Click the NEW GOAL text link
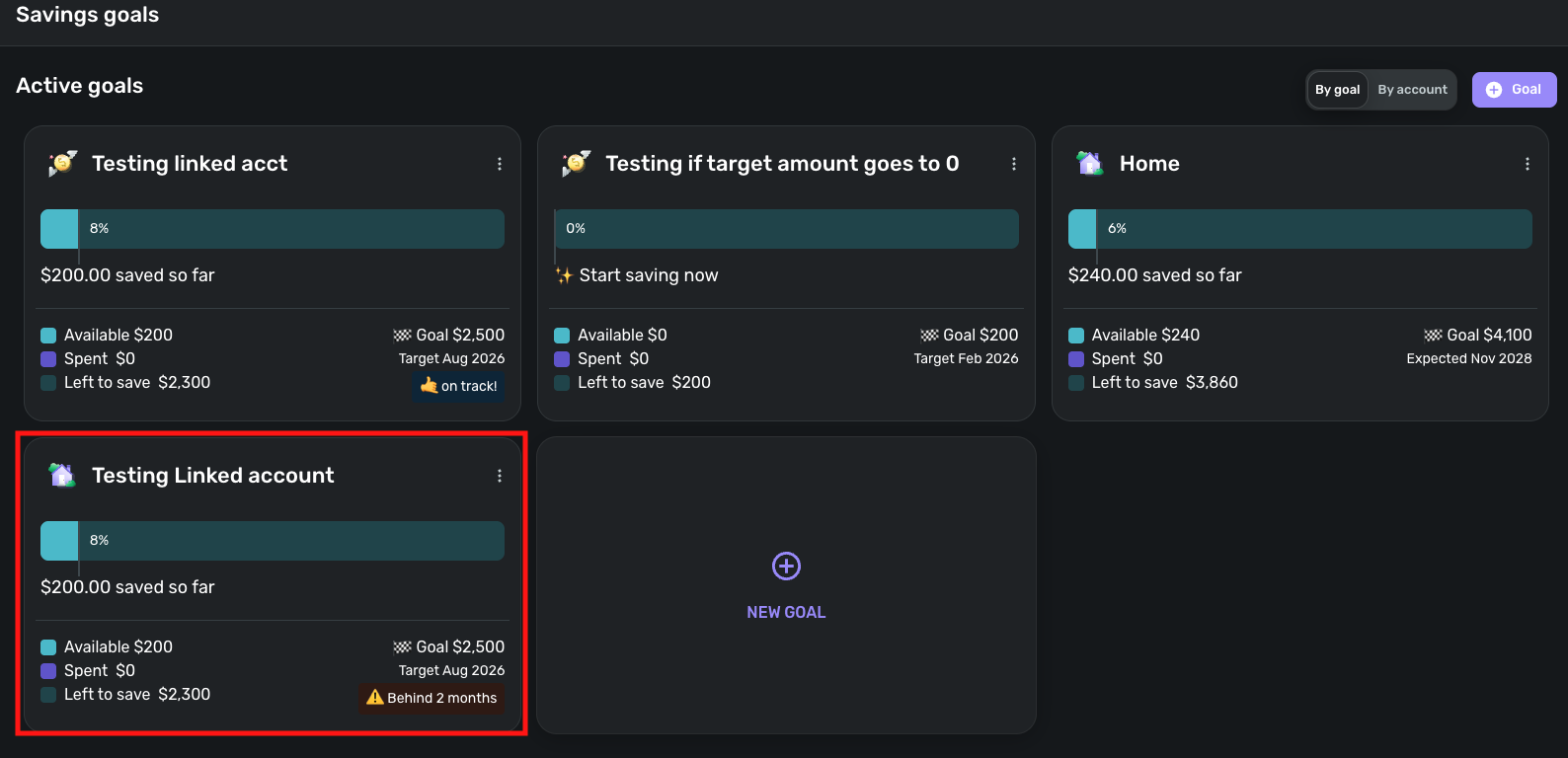 tap(786, 612)
